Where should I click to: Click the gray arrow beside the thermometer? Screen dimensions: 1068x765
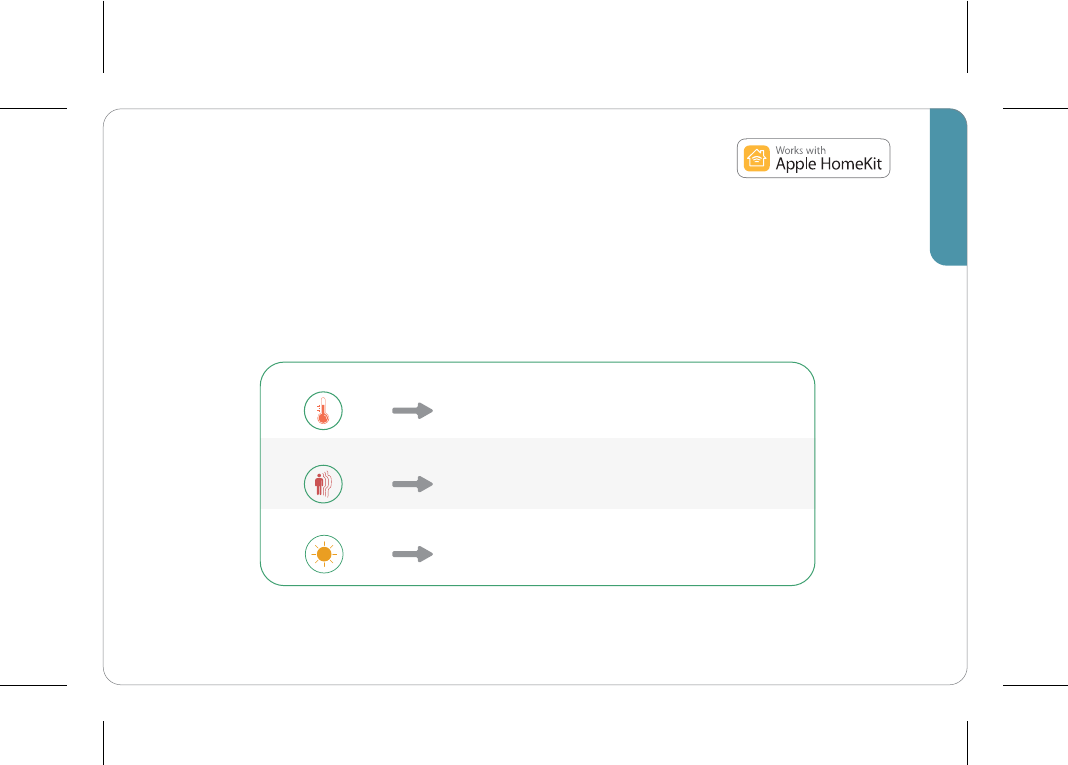tap(413, 411)
